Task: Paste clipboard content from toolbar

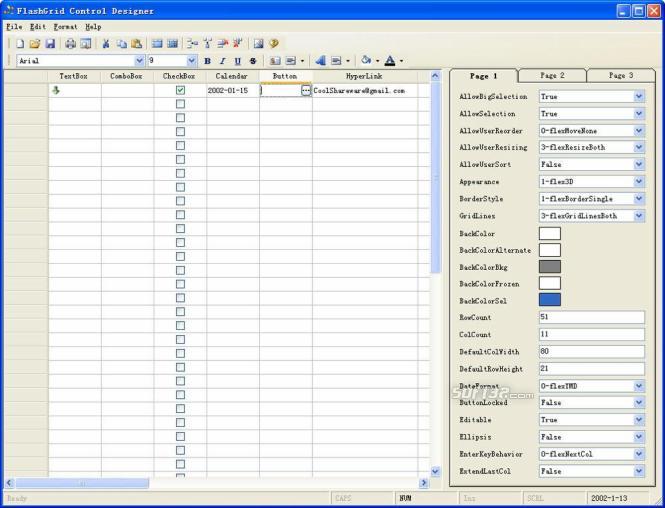Action: click(137, 44)
